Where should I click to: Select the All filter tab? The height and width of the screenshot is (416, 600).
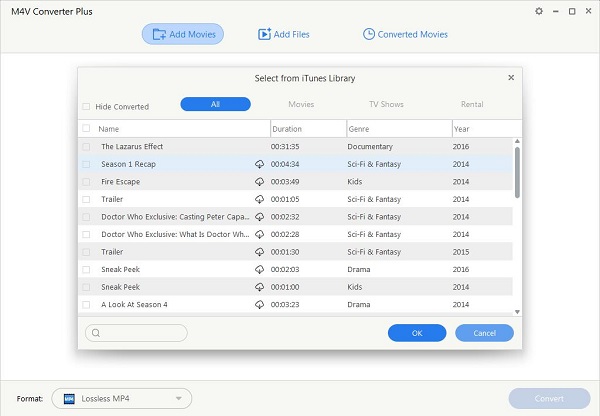click(x=215, y=104)
